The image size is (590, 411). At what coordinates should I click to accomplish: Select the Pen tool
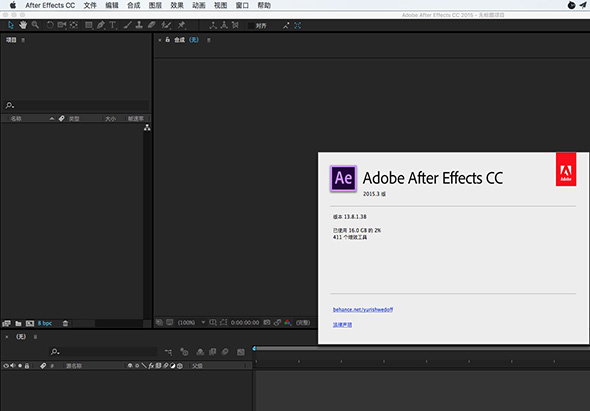[x=100, y=25]
